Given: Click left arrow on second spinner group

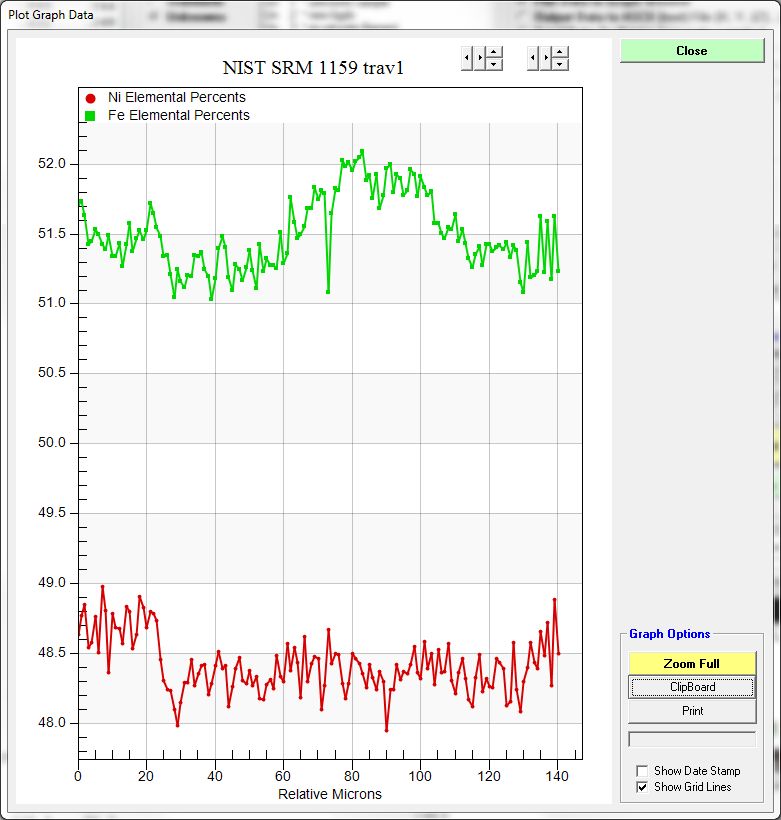Looking at the screenshot, I should point(533,58).
